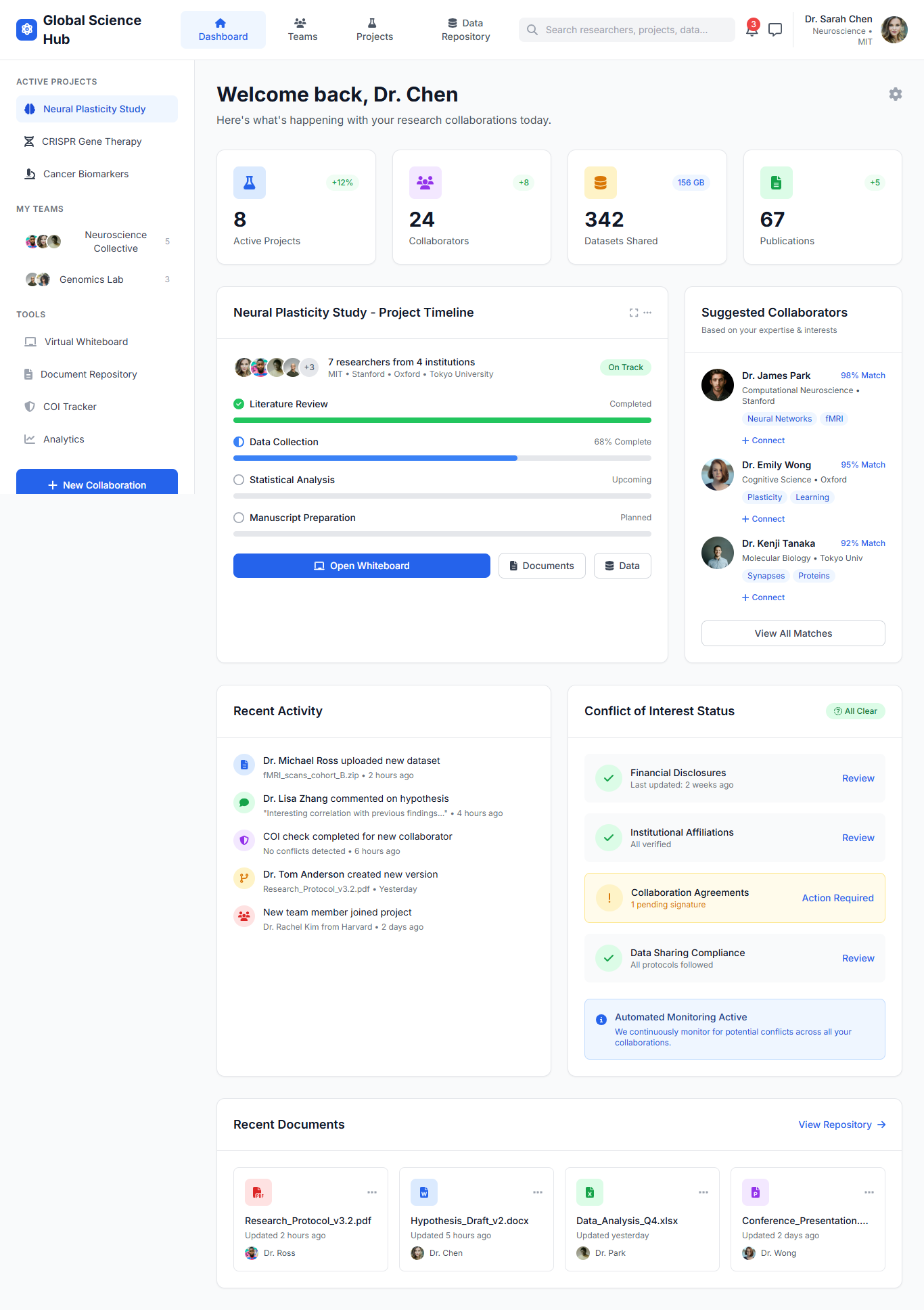The height and width of the screenshot is (1310, 924).
Task: Select the Statistical Analysis phase circle
Action: [239, 480]
